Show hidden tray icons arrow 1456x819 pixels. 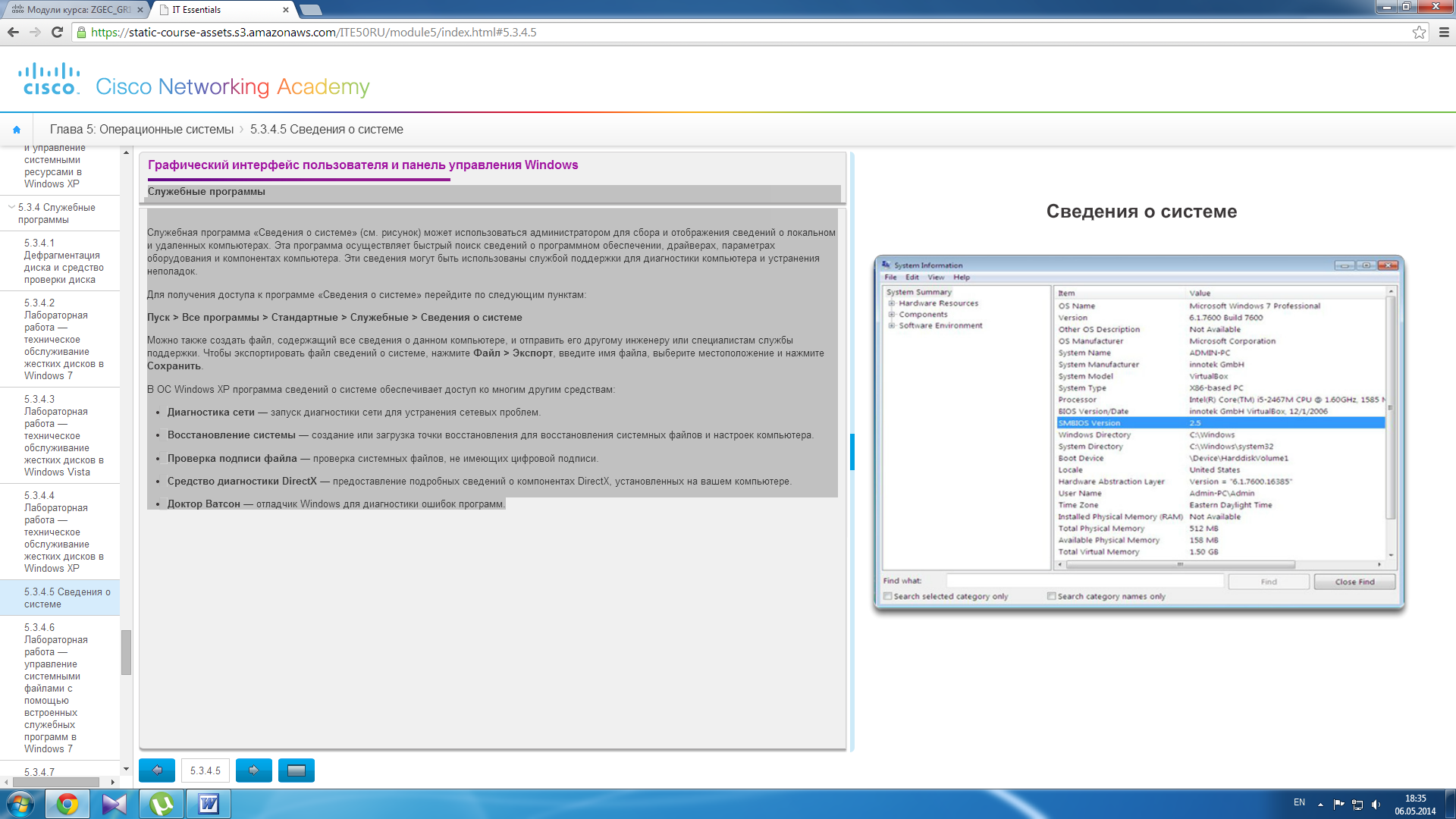pos(1320,804)
